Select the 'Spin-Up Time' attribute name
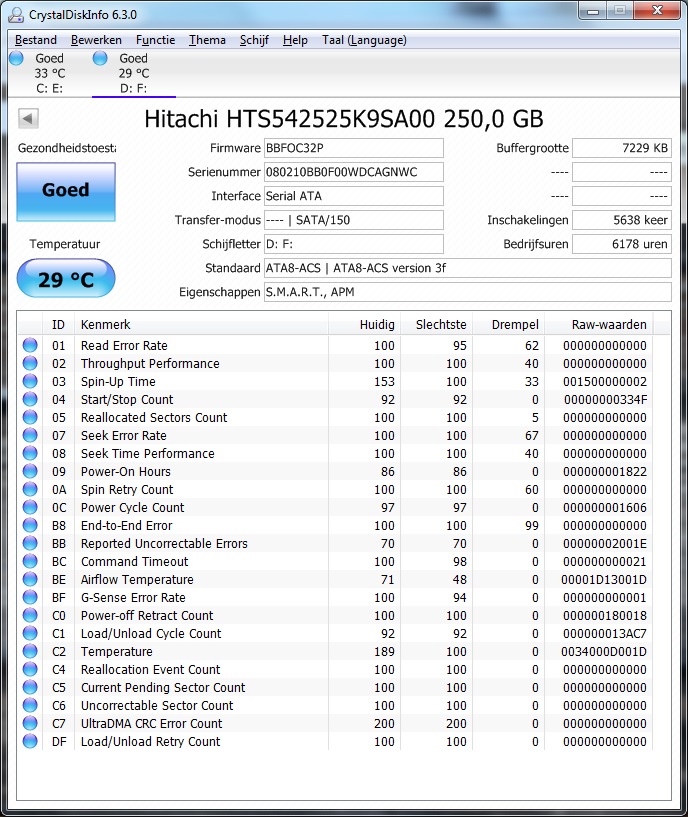Viewport: 688px width, 817px height. point(118,381)
